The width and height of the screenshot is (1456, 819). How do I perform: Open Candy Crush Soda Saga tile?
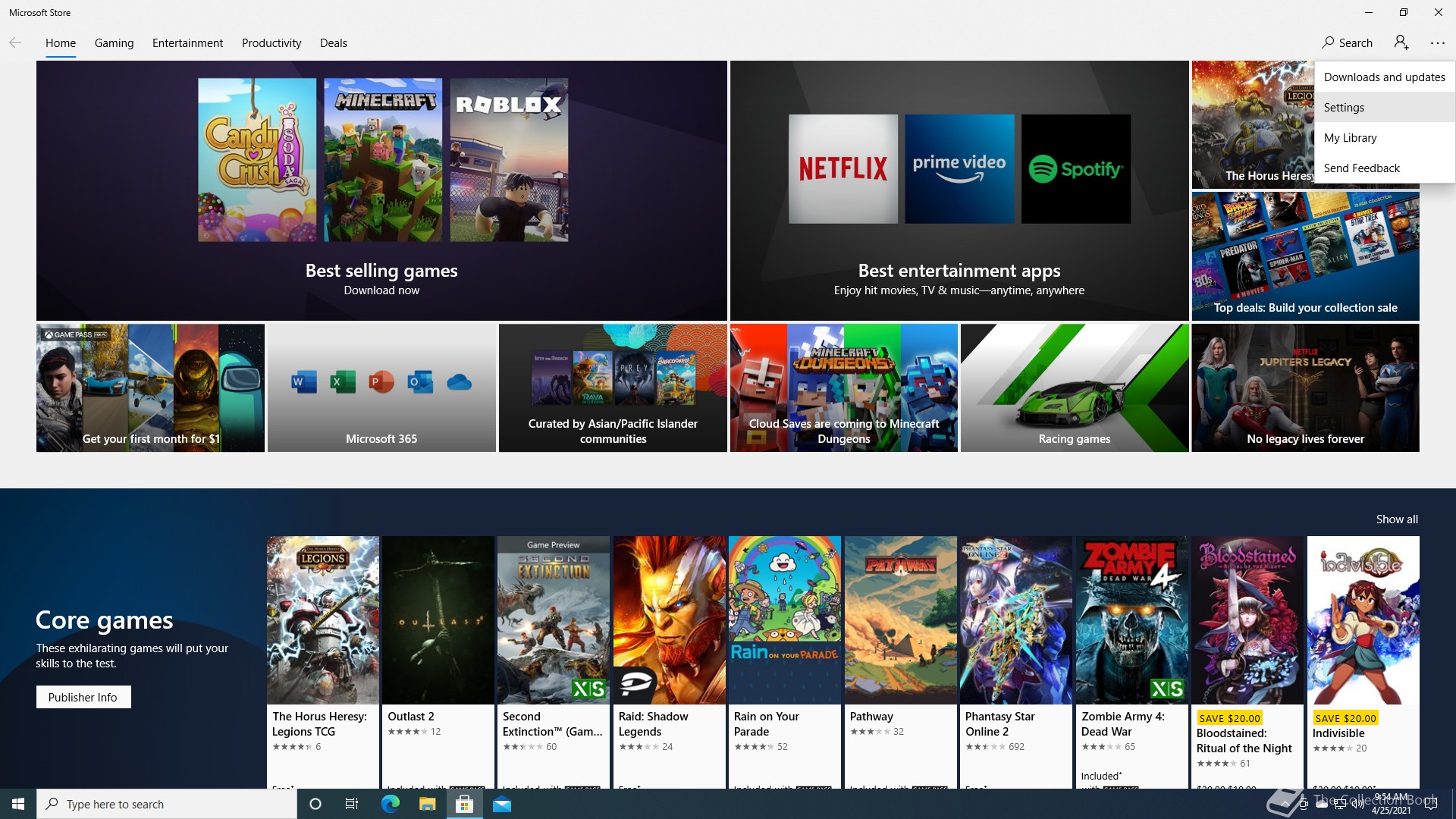pyautogui.click(x=257, y=159)
